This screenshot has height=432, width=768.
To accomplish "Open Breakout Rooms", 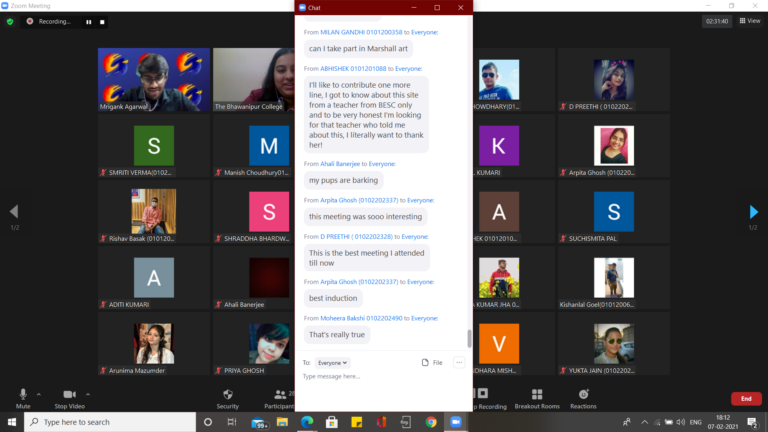I will (x=537, y=396).
